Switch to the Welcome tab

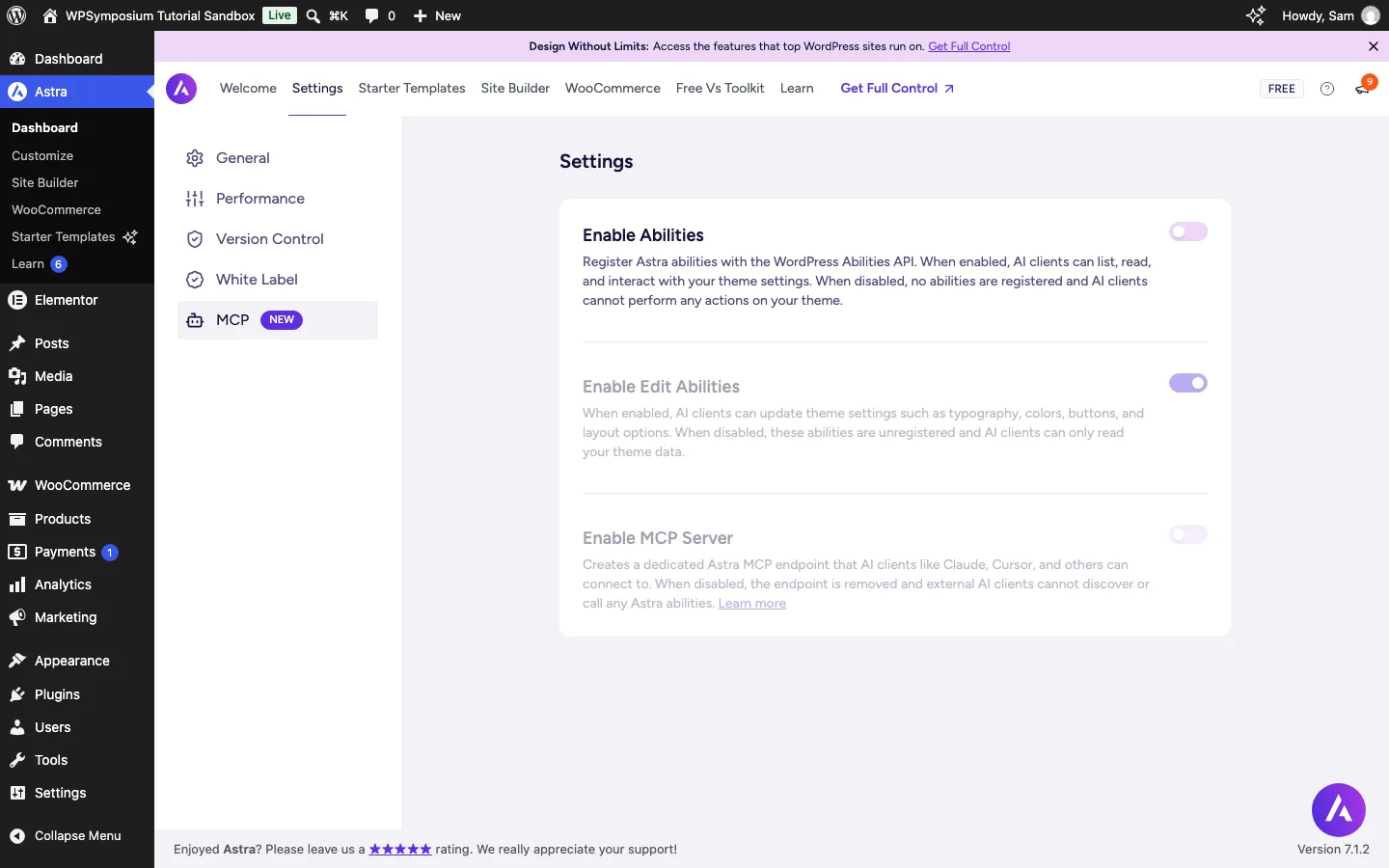point(248,88)
